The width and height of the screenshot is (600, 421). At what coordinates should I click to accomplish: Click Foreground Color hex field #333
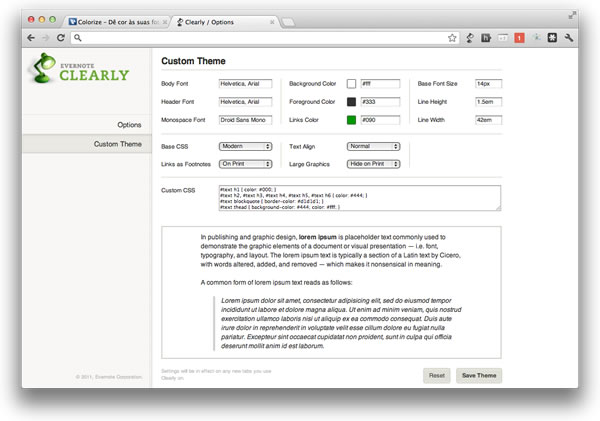[x=380, y=102]
